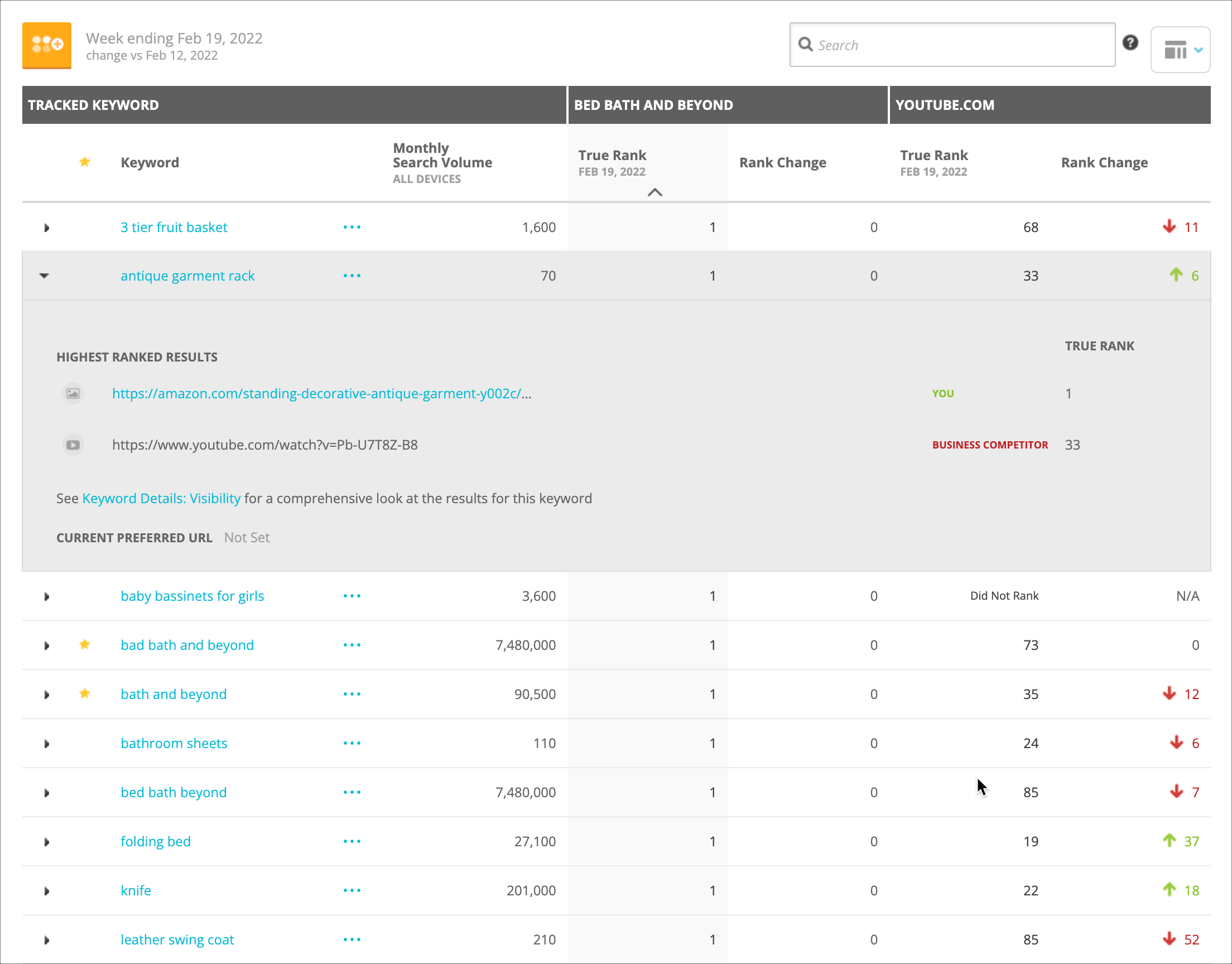Viewport: 1232px width, 964px height.
Task: Expand the baby bassinets for girls row
Action: click(x=47, y=596)
